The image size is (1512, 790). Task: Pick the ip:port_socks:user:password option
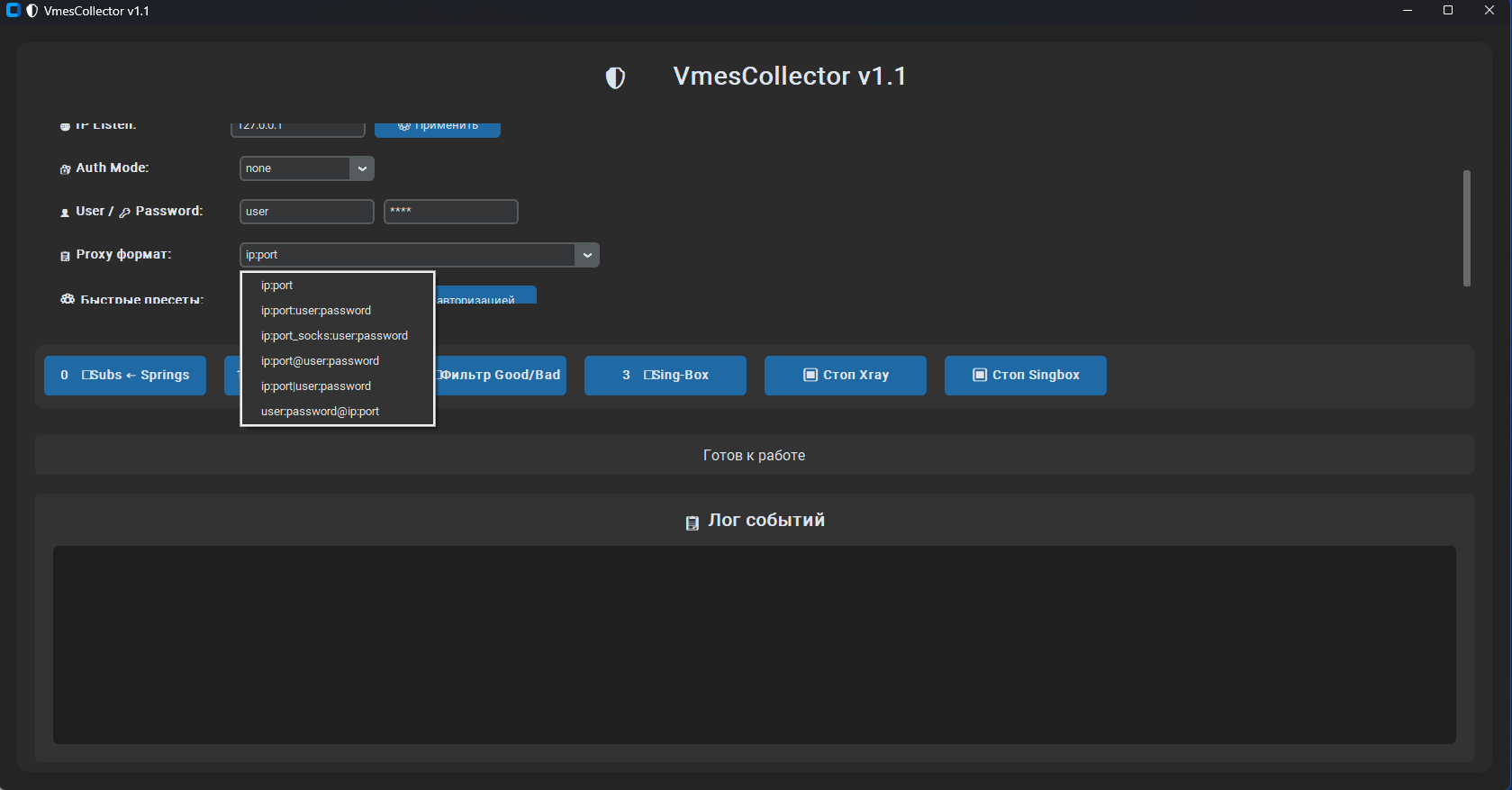[334, 336]
